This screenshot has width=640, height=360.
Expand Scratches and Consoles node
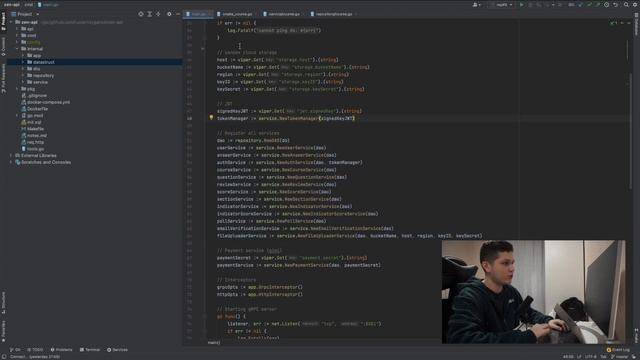pyautogui.click(x=11, y=162)
